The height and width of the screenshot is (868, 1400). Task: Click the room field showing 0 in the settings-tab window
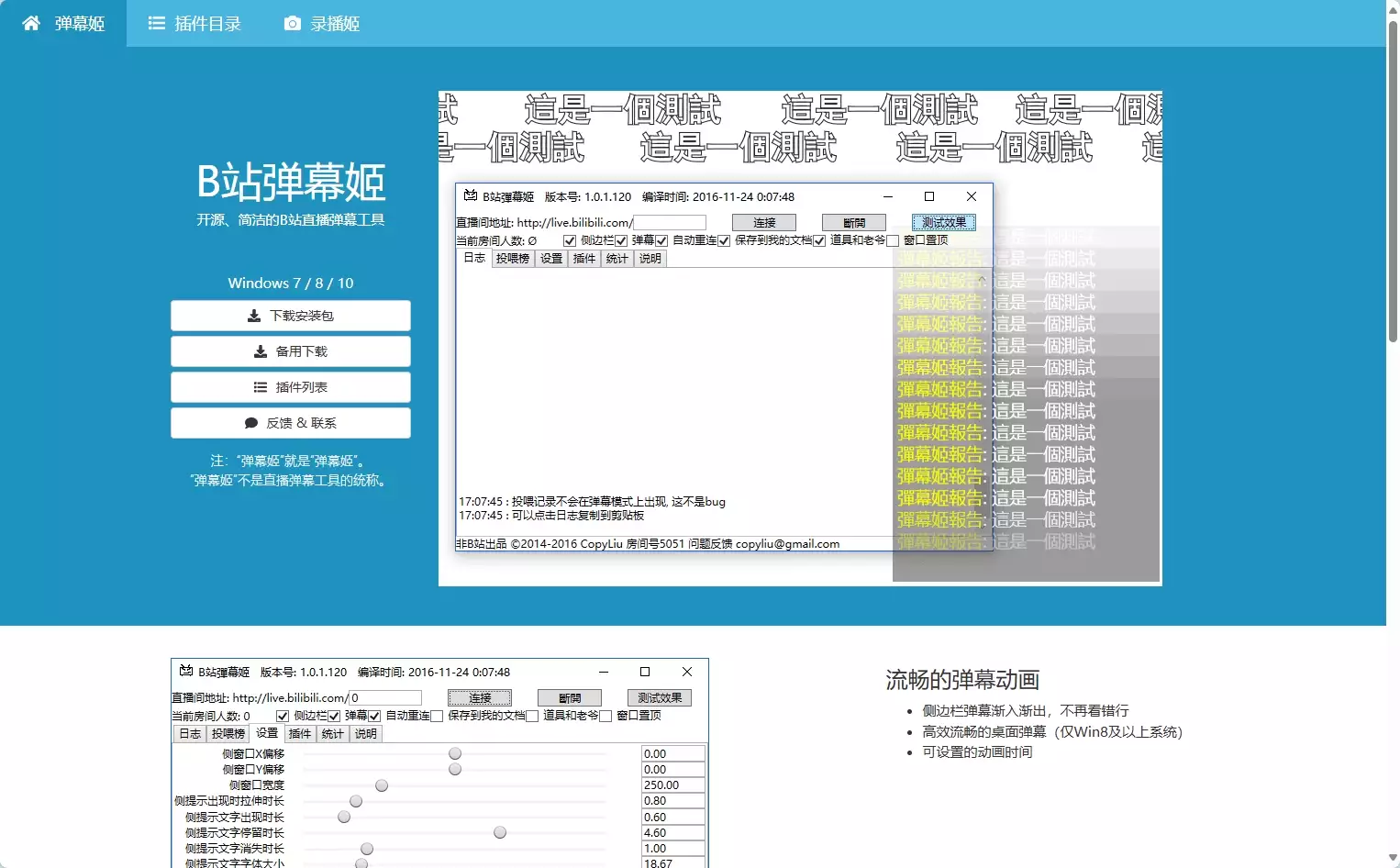[385, 697]
